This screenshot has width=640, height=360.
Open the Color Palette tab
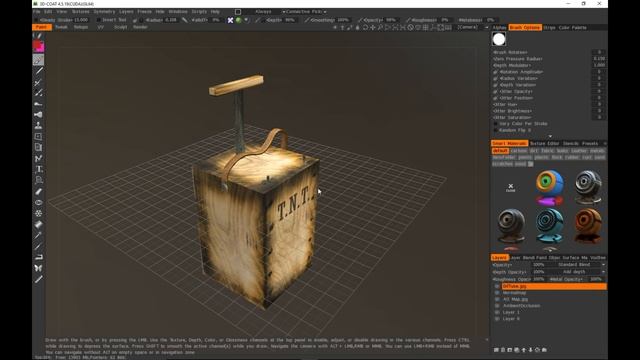pyautogui.click(x=573, y=27)
